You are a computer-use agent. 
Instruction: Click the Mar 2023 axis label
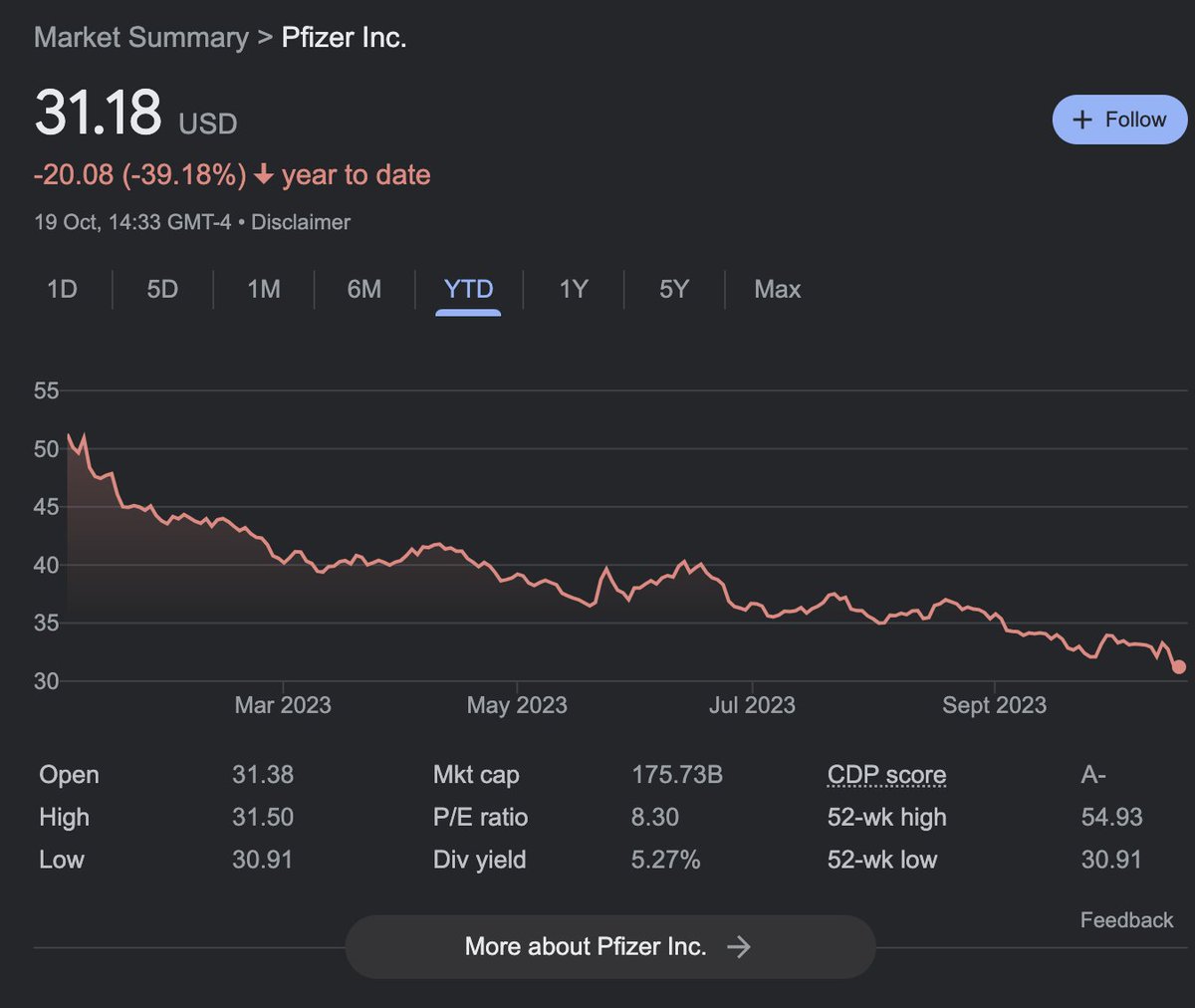[x=283, y=705]
